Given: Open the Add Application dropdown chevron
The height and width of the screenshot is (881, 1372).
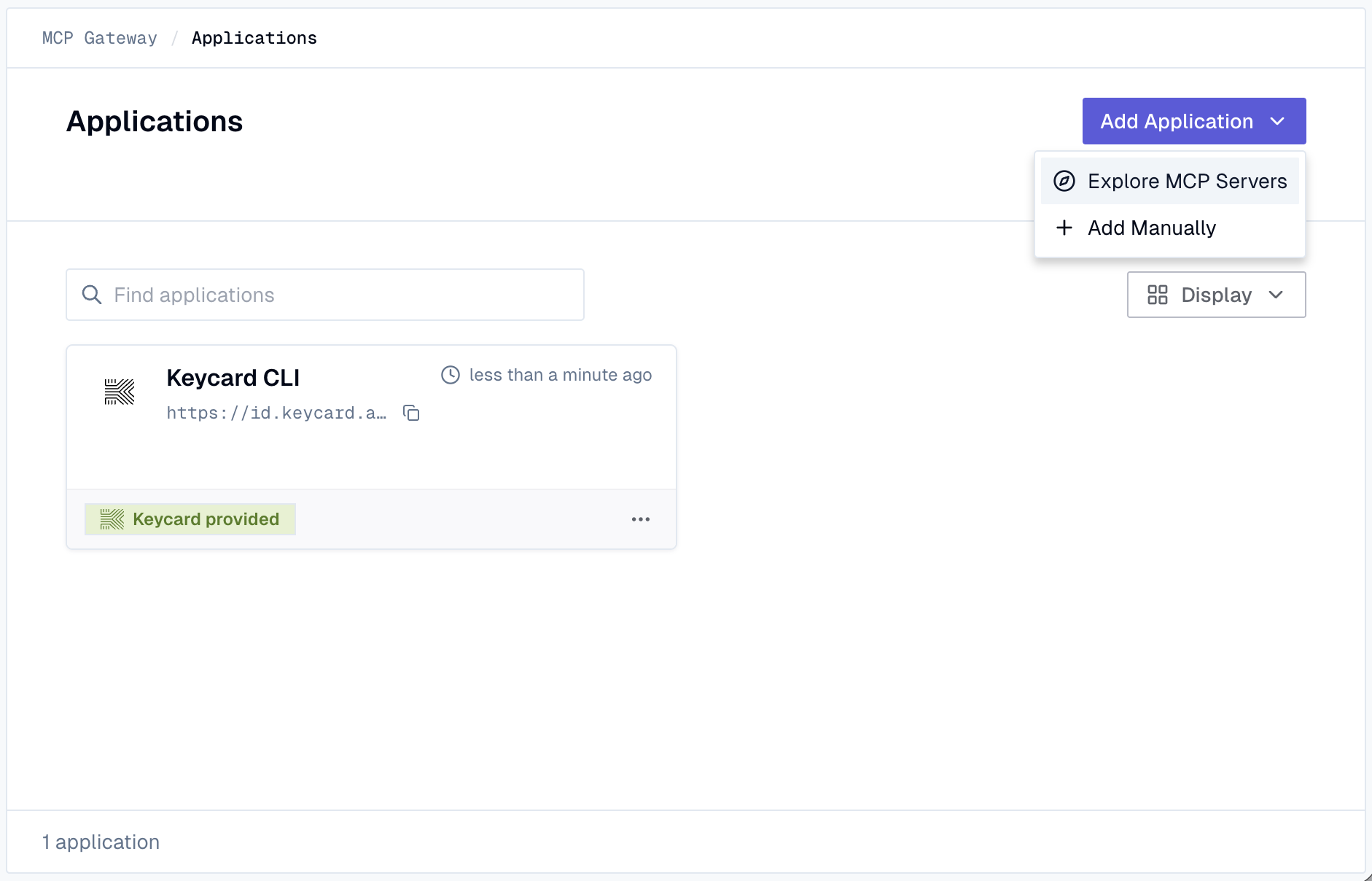Looking at the screenshot, I should click(x=1278, y=121).
